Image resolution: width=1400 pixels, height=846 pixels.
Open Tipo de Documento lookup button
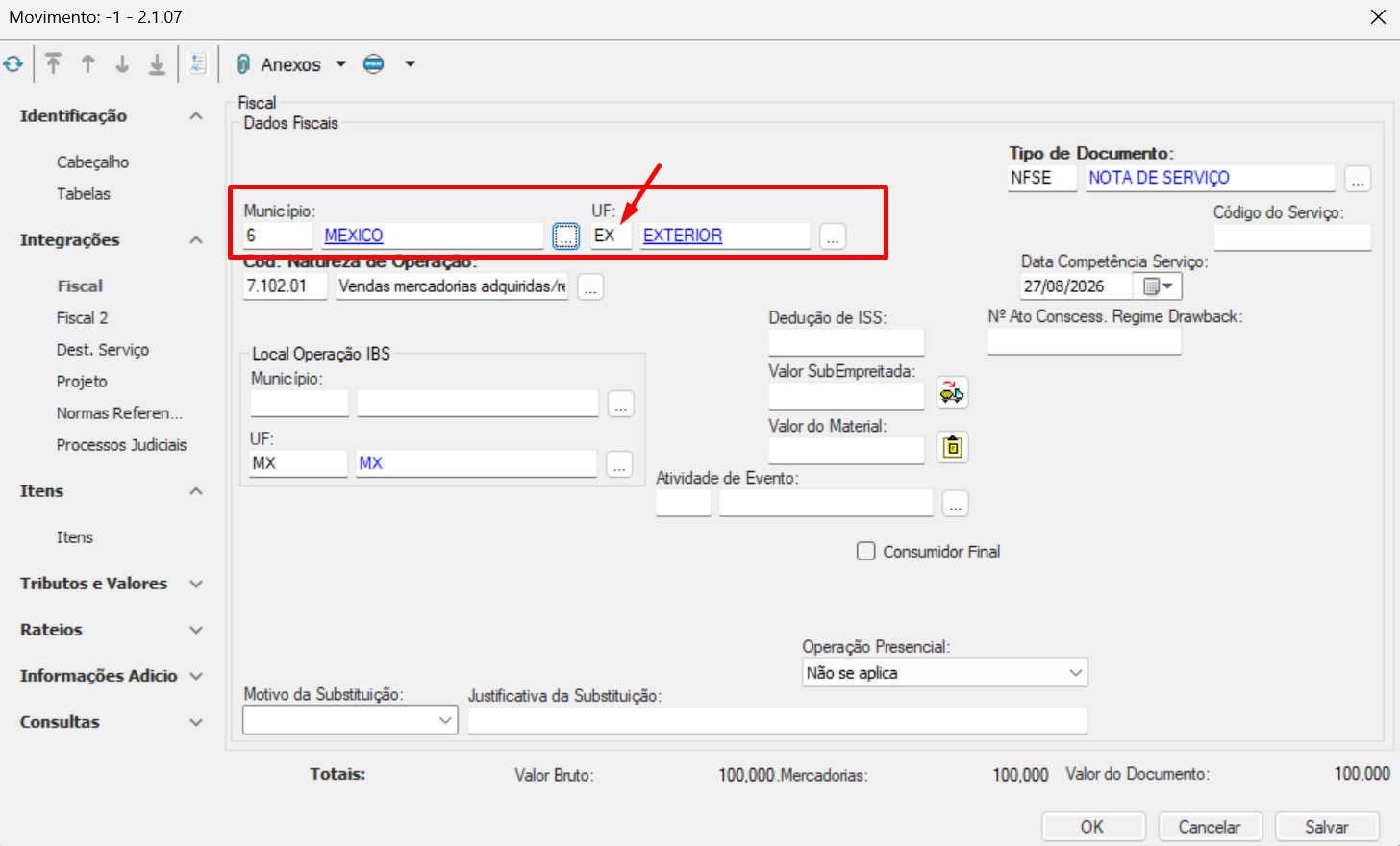pyautogui.click(x=1358, y=179)
